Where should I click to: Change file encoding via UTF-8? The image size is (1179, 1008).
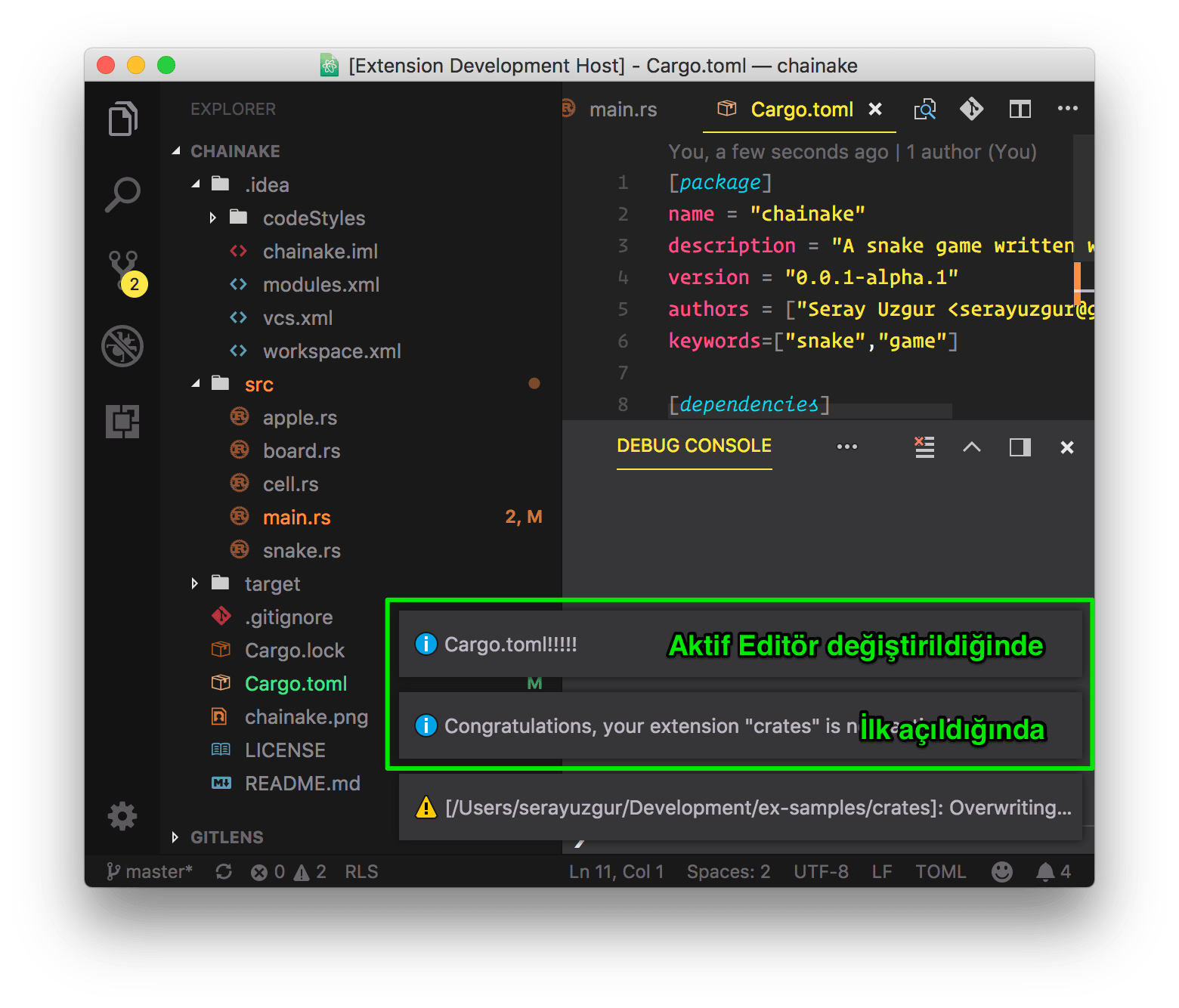coord(821,872)
